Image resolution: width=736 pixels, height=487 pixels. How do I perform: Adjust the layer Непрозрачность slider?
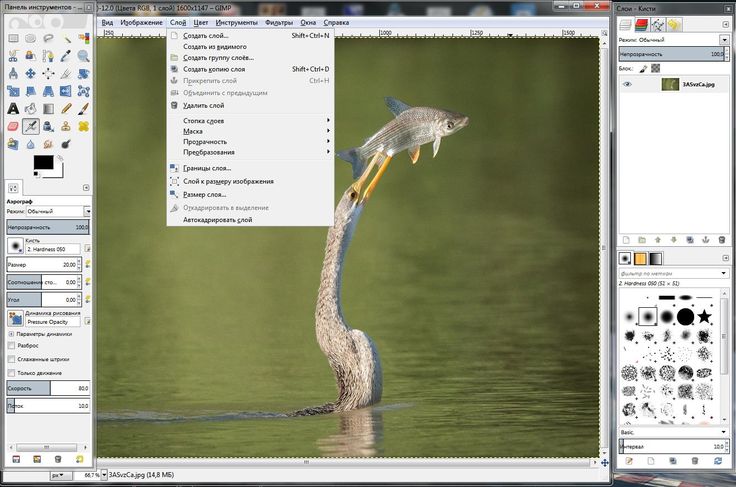673,54
